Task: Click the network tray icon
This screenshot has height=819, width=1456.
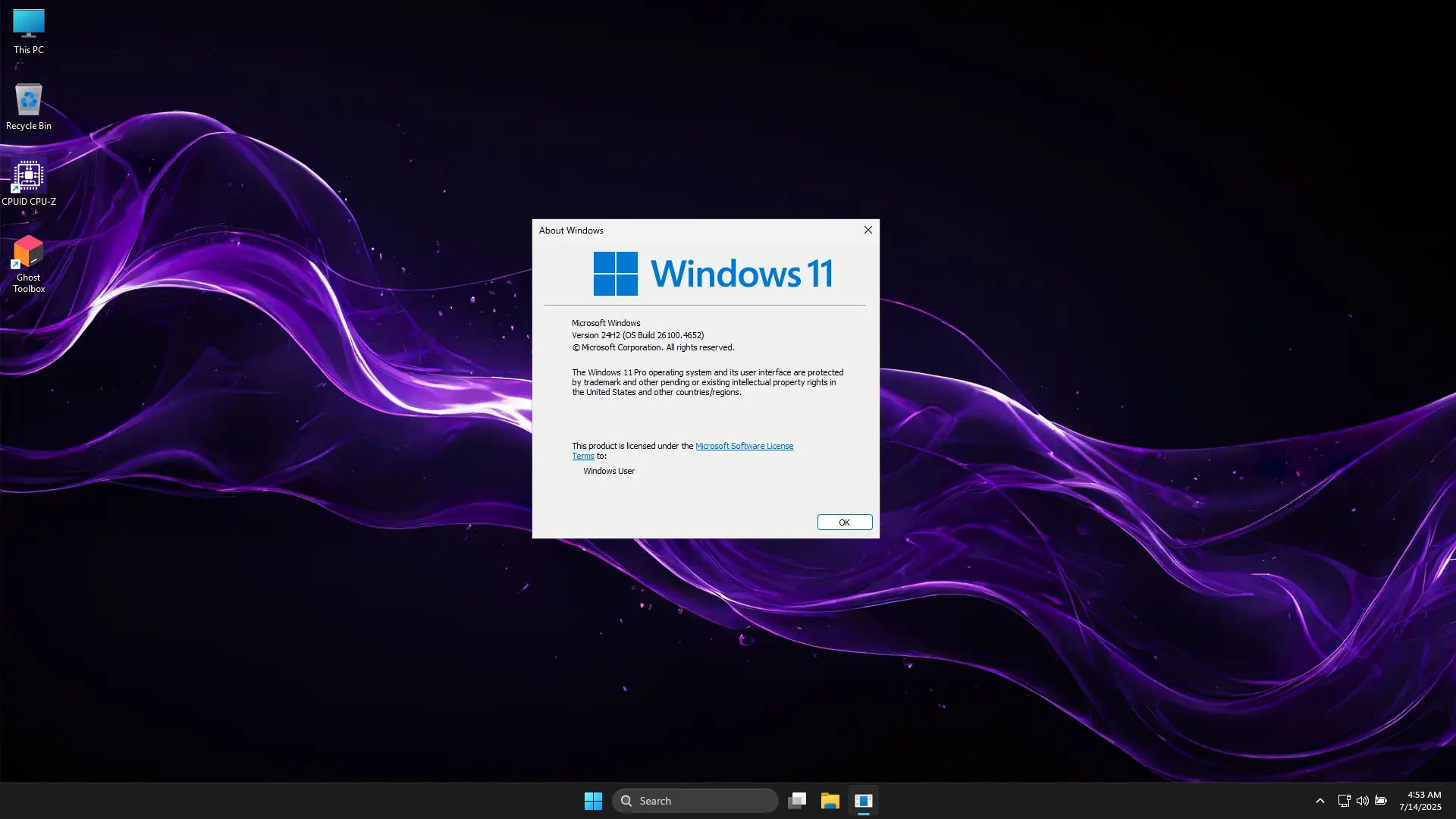Action: tap(1344, 801)
